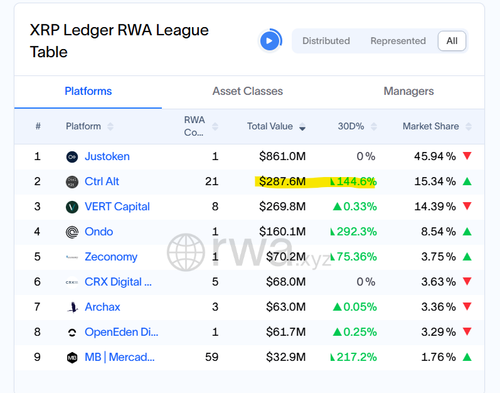The image size is (500, 393).
Task: Click the Ondo logo icon
Action: click(x=72, y=232)
